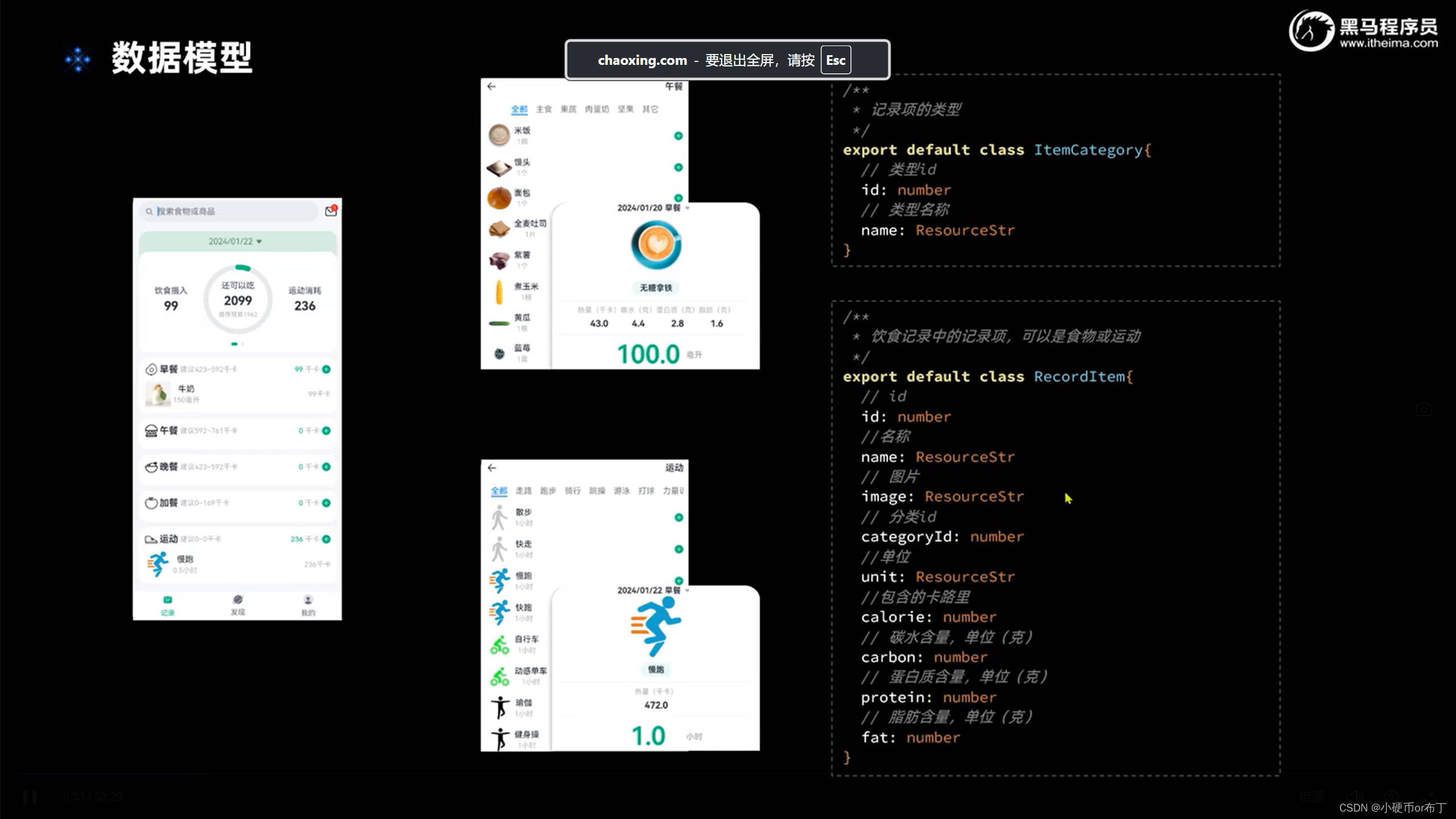
Task: Pause the video with pause button
Action: pos(30,797)
